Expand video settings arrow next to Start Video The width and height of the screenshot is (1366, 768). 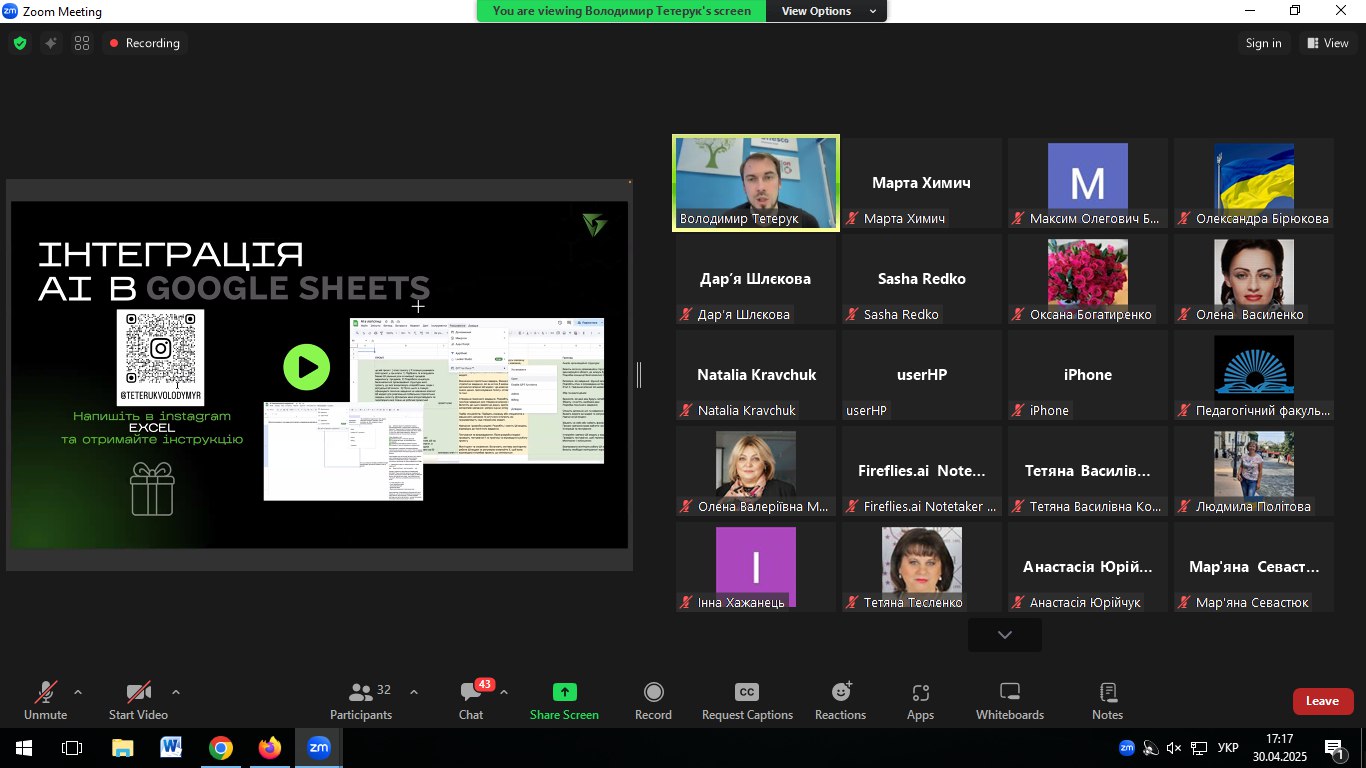click(x=176, y=692)
